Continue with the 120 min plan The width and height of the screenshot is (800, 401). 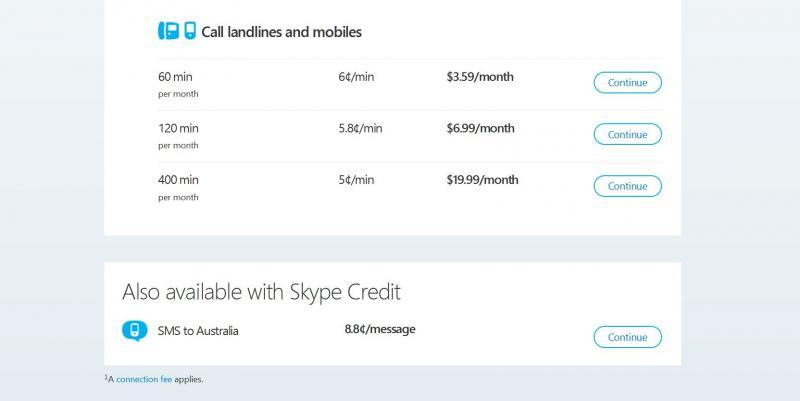click(x=628, y=134)
